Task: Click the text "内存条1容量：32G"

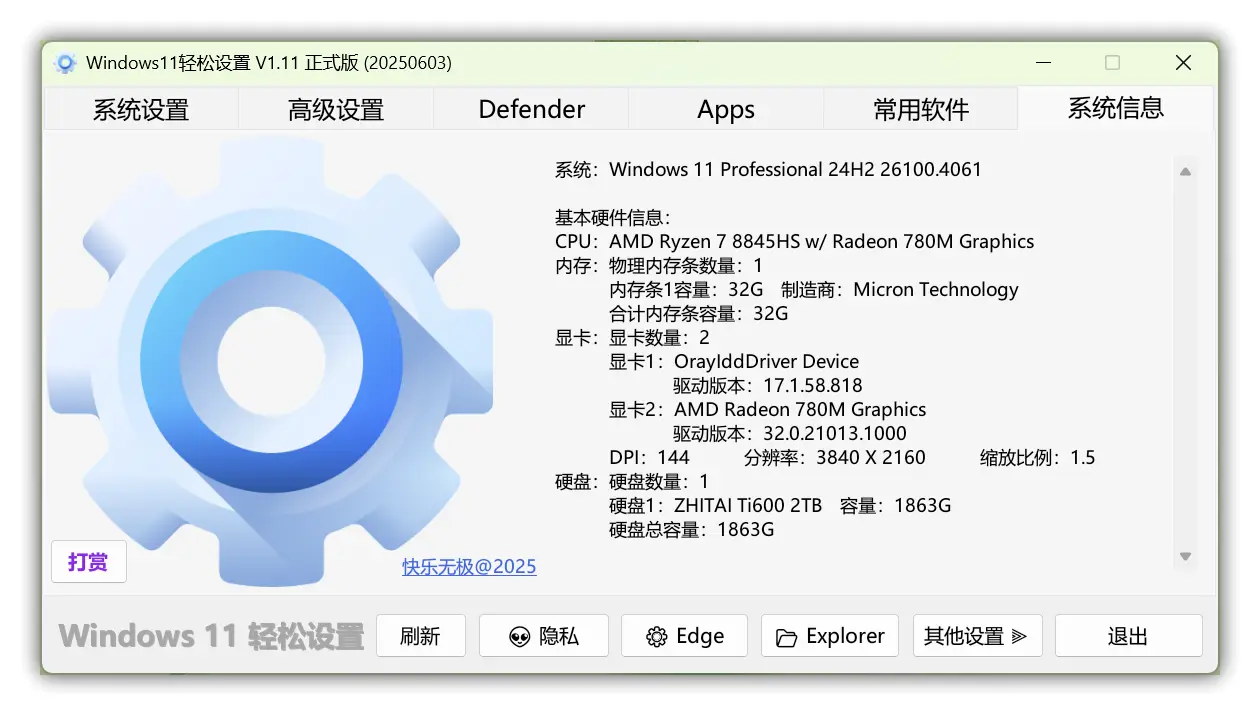Action: [x=686, y=289]
